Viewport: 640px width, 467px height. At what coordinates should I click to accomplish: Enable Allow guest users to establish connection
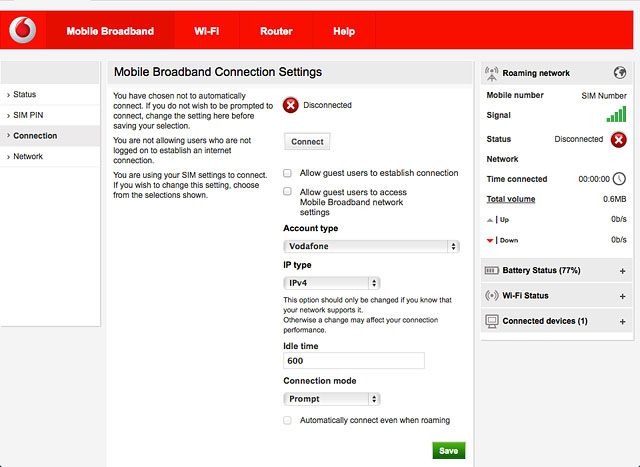pyautogui.click(x=287, y=173)
